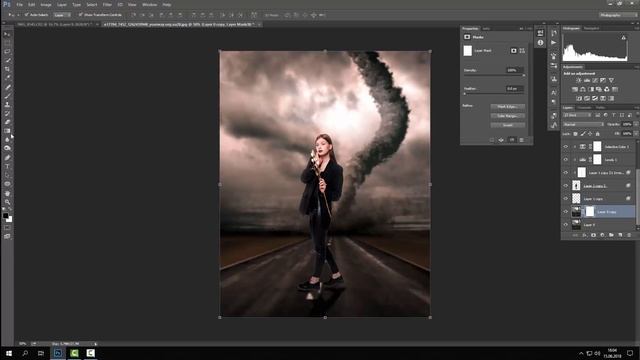Select the Eraser tool

(x=7, y=122)
